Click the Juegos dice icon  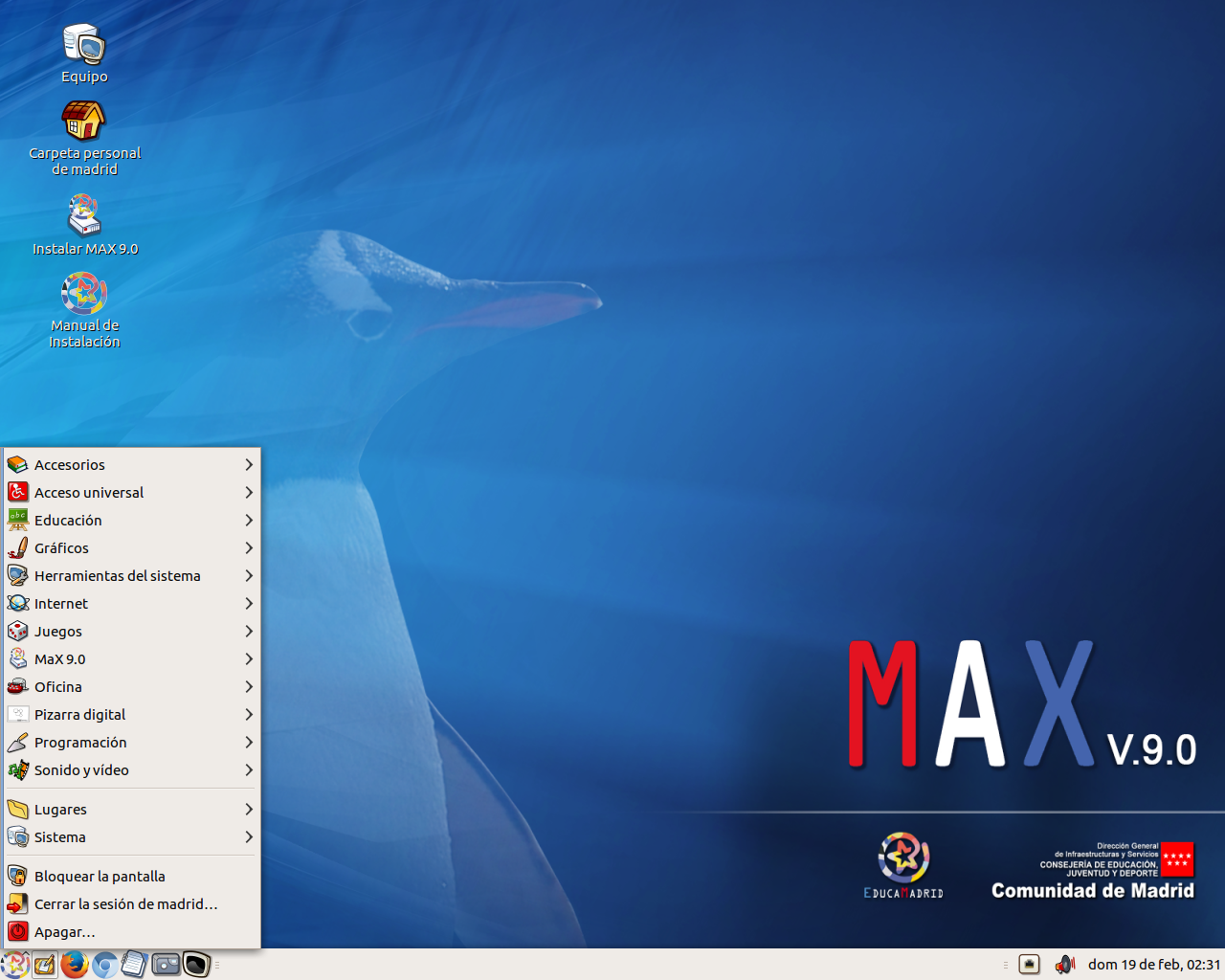[x=18, y=631]
